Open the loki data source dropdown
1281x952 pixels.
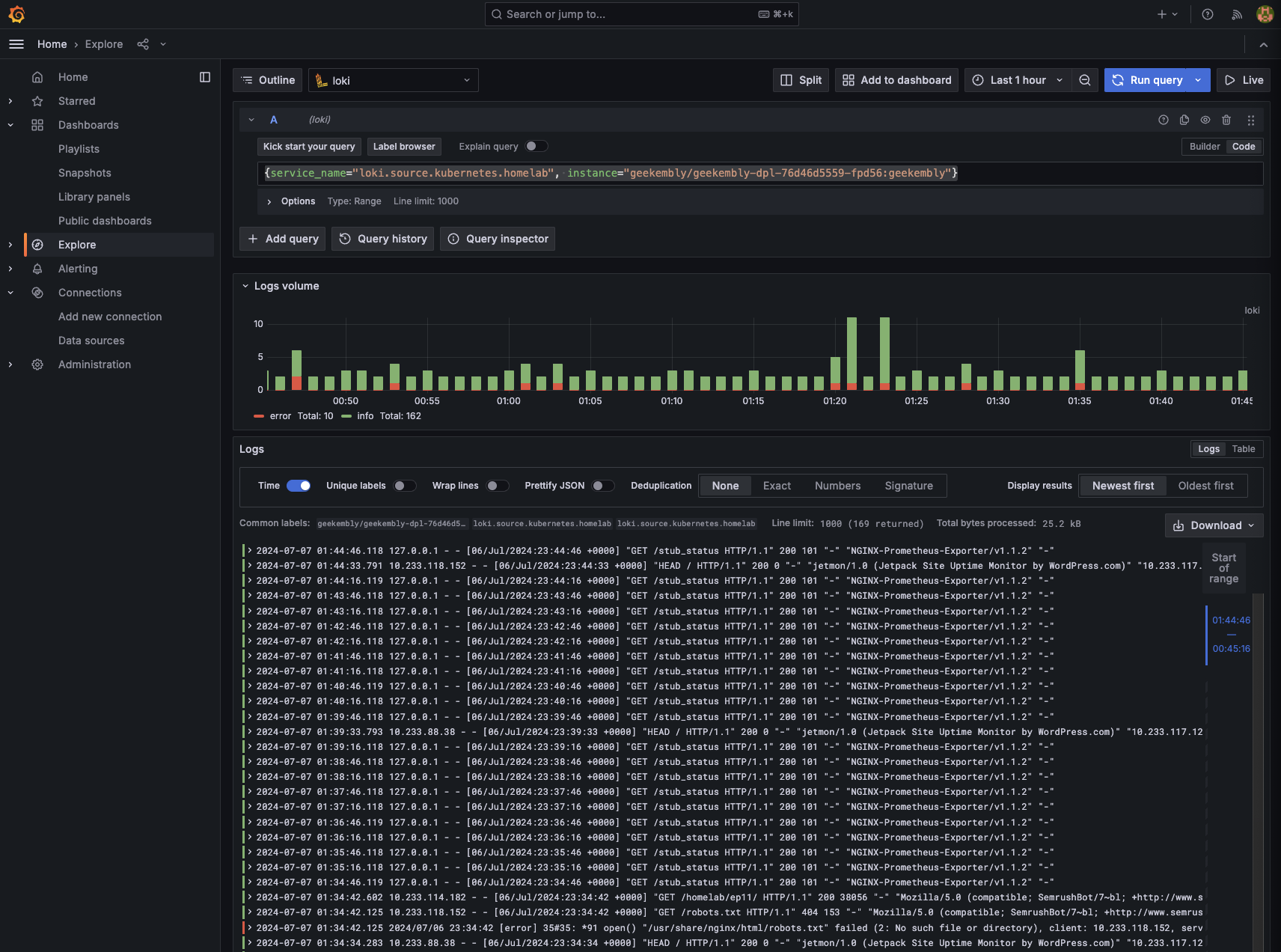pos(393,80)
